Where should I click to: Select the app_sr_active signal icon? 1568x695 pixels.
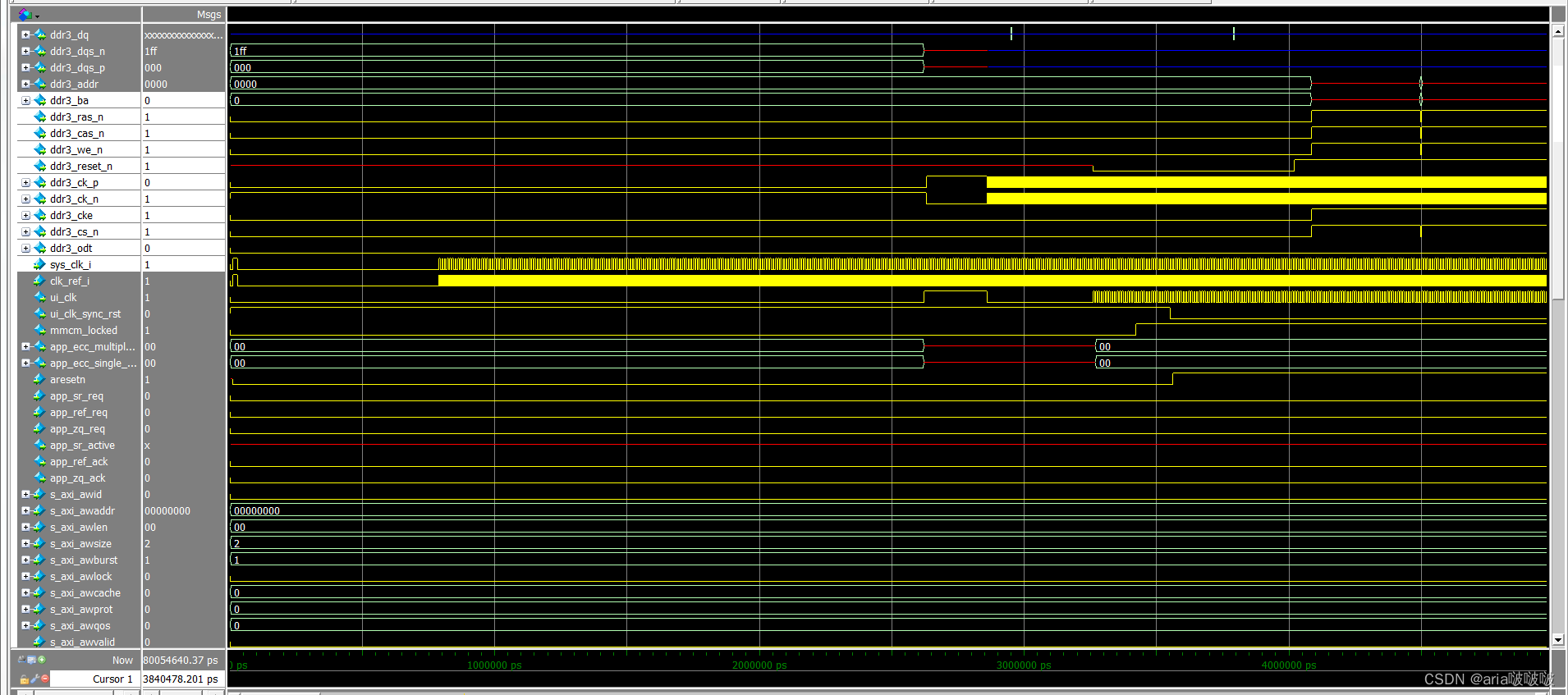point(40,445)
